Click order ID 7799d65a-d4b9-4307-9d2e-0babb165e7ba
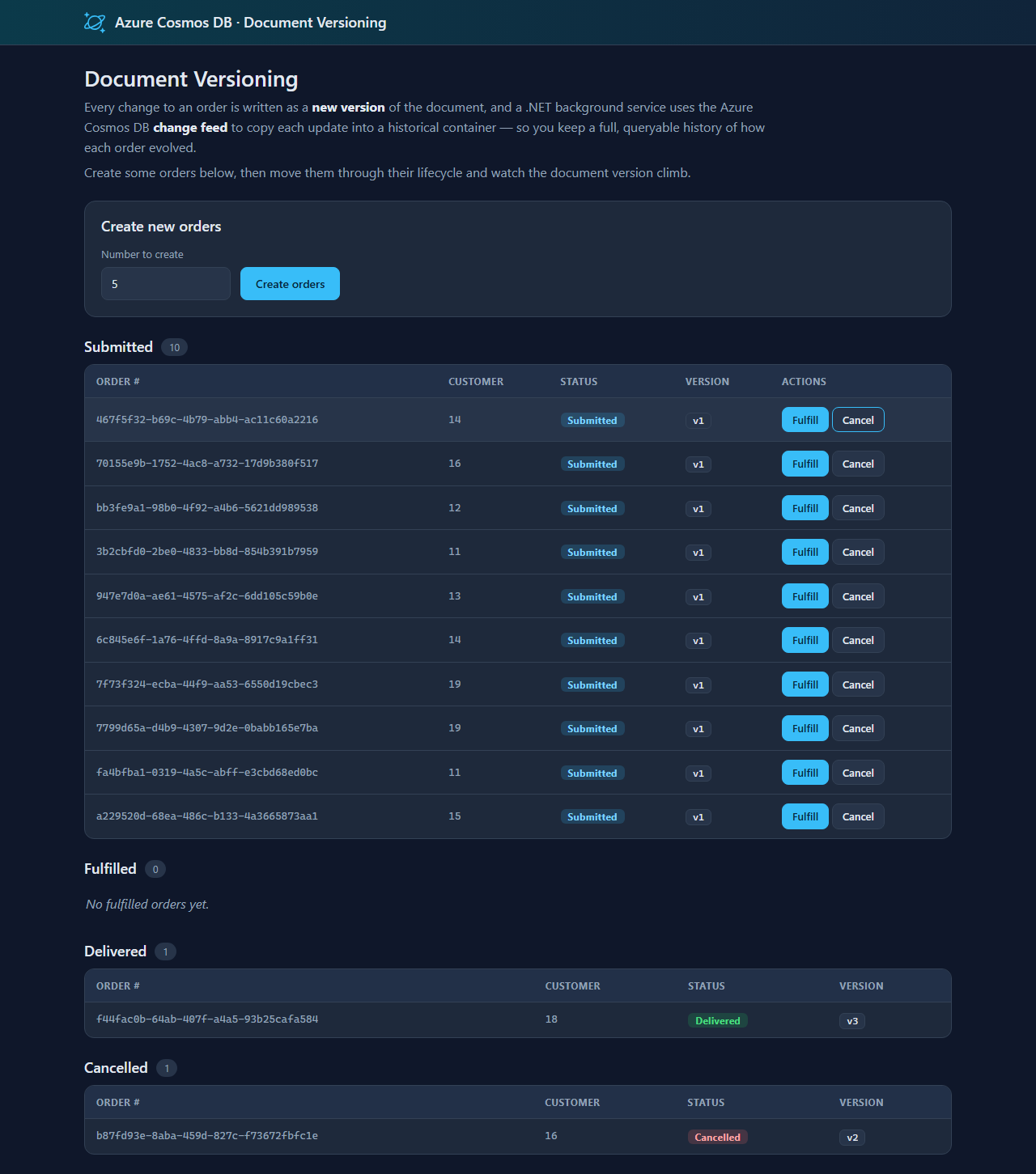The height and width of the screenshot is (1174, 1036). click(x=207, y=728)
